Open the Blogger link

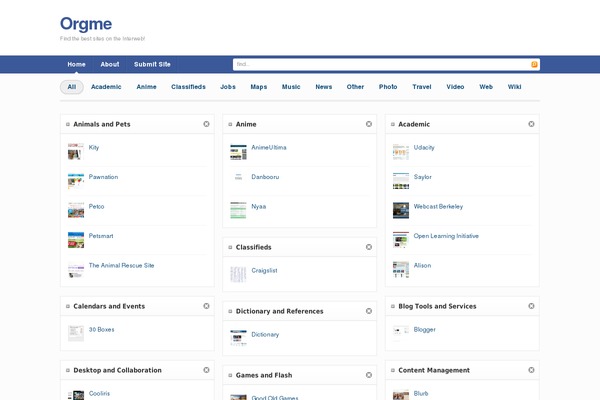tap(424, 330)
